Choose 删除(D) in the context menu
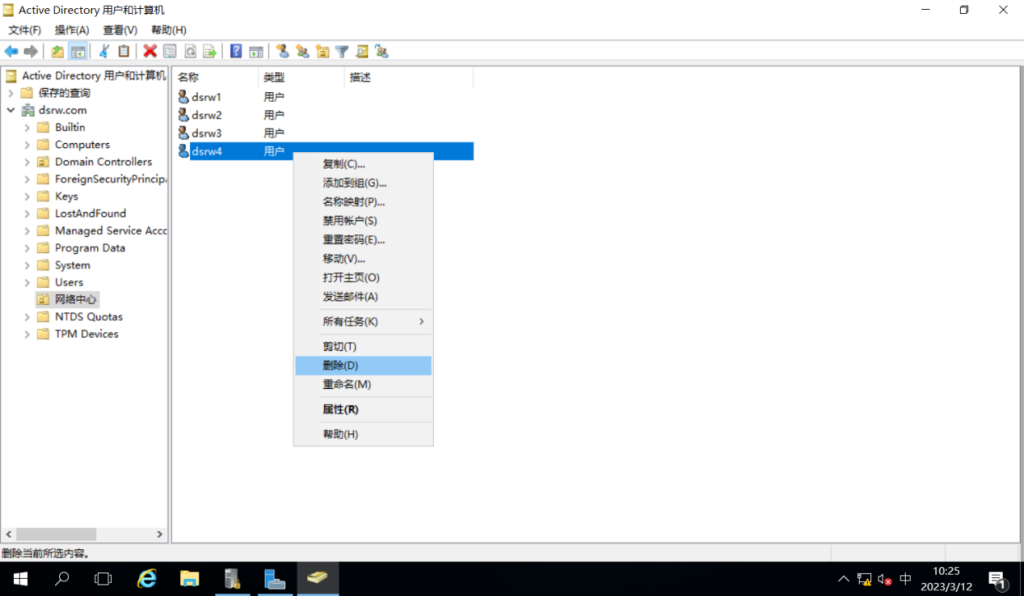The height and width of the screenshot is (596, 1024). pyautogui.click(x=363, y=366)
